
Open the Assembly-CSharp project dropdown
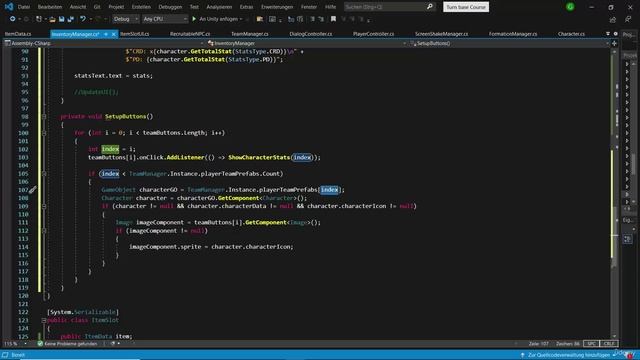(x=104, y=43)
